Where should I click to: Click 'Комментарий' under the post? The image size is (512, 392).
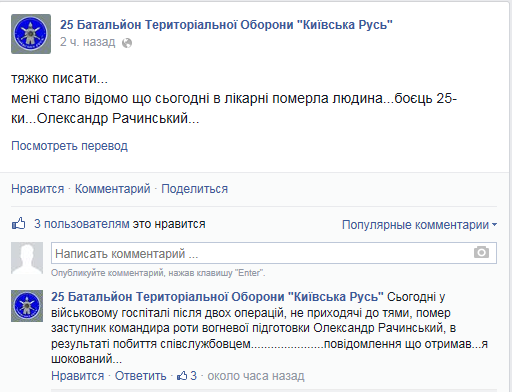[x=112, y=189]
